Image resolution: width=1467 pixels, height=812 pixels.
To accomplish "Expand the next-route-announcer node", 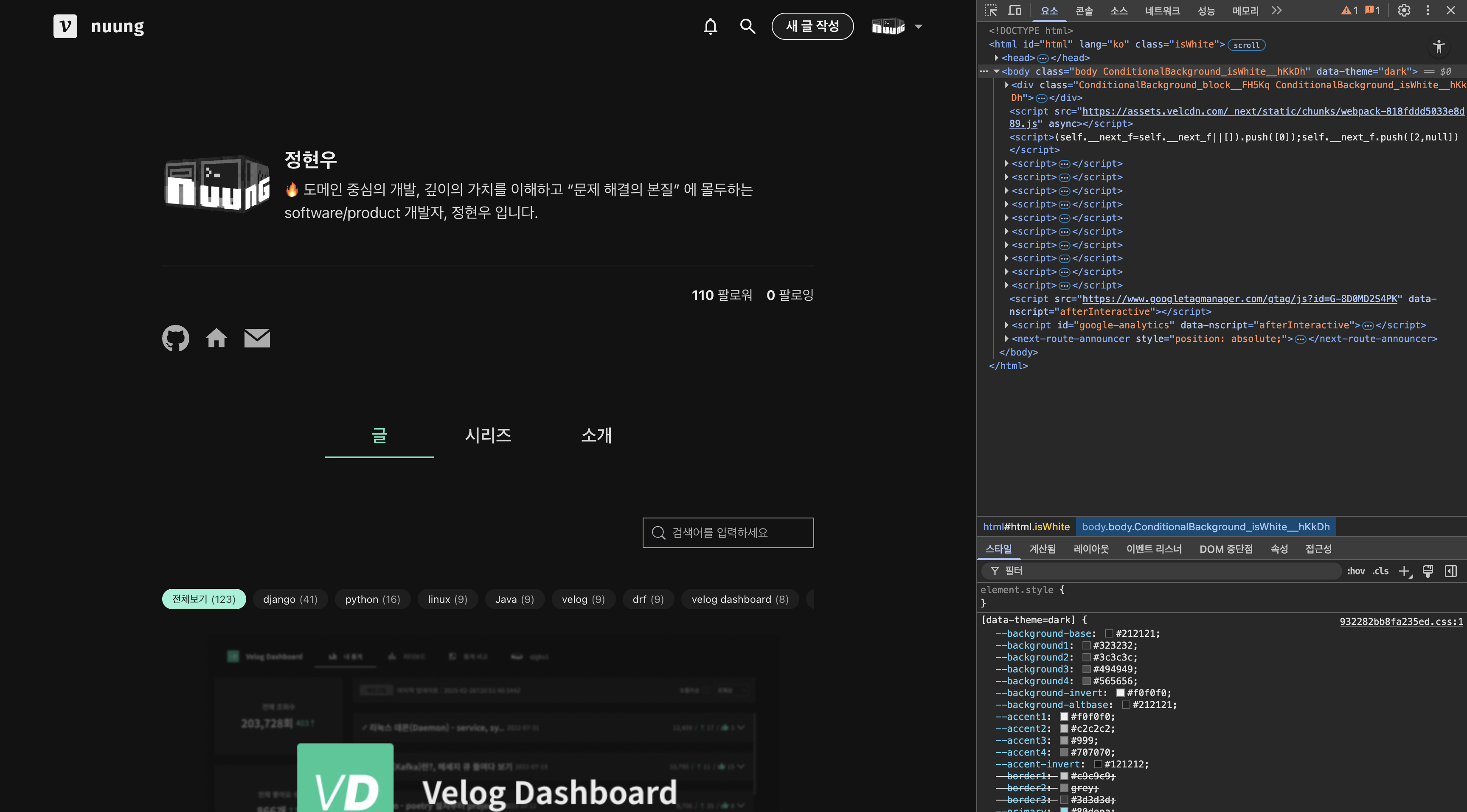I will click(1007, 339).
